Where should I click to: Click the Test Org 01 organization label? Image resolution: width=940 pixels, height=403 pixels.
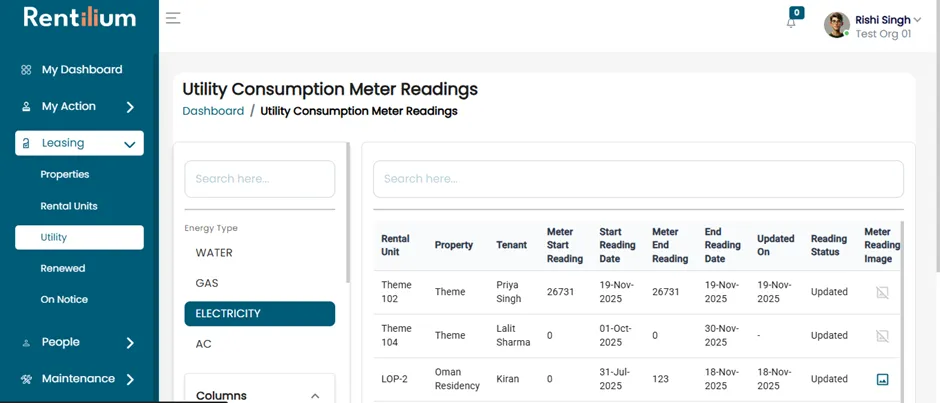point(883,34)
